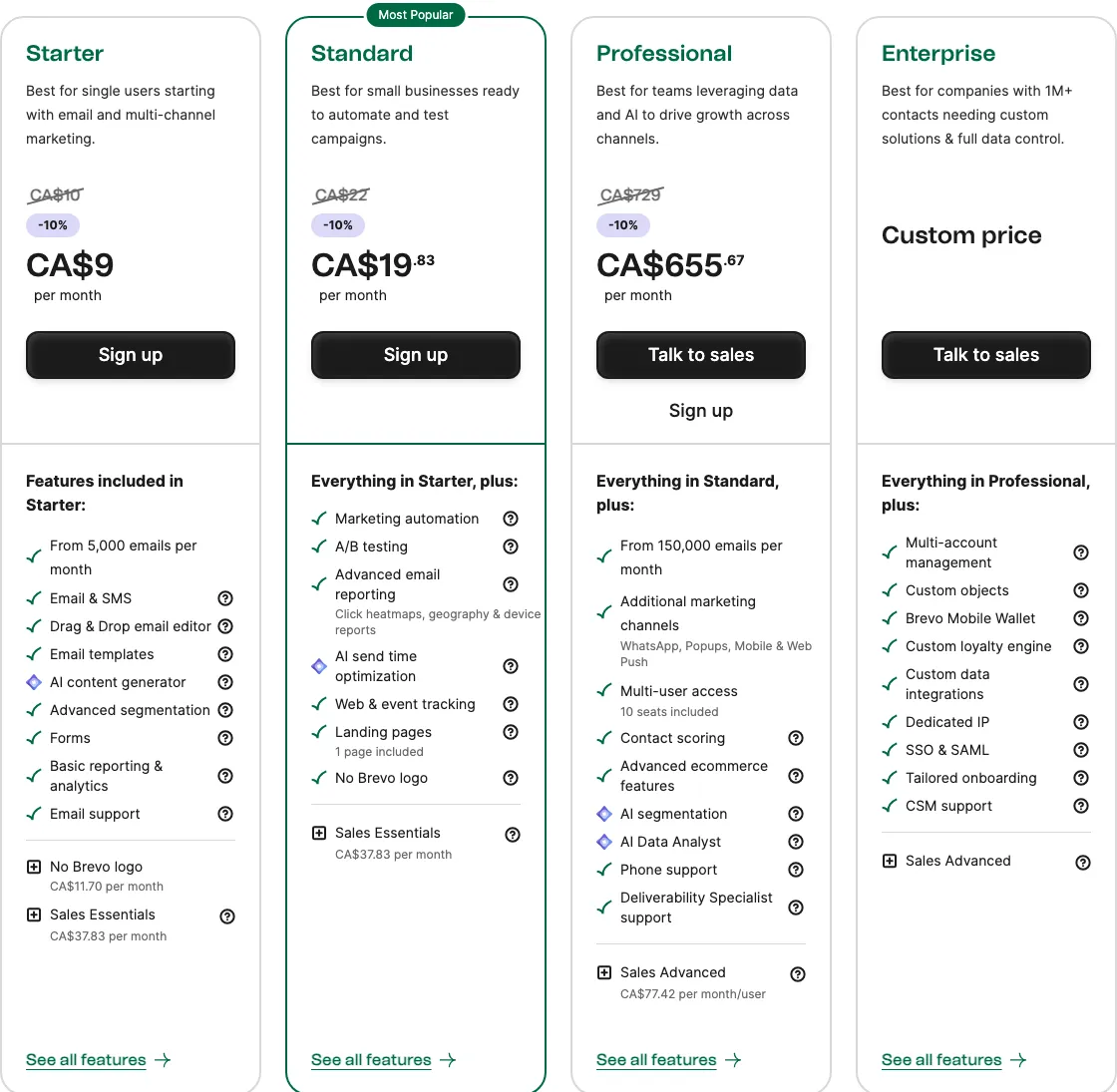Click the help icon beside Marketing automation
1117x1092 pixels.
tap(511, 519)
